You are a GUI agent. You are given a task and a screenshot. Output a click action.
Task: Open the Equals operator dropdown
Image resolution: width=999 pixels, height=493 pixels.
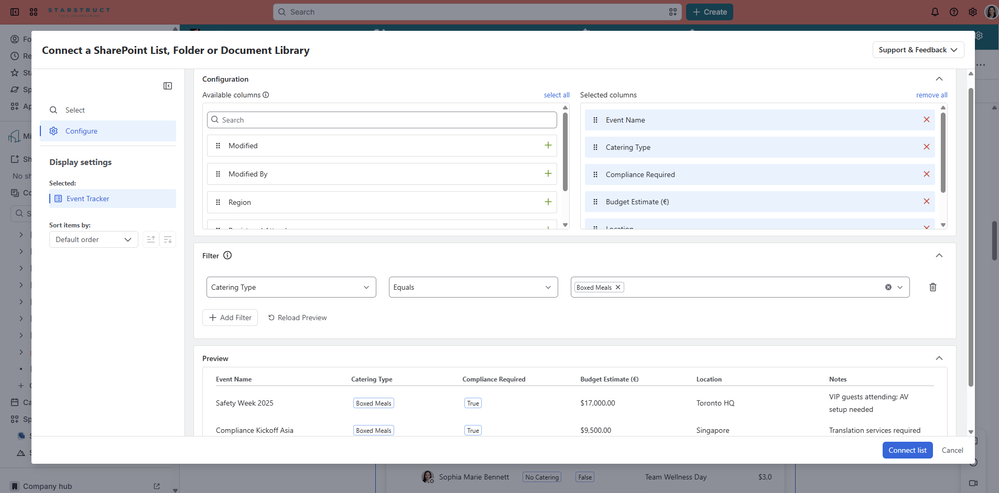[473, 287]
